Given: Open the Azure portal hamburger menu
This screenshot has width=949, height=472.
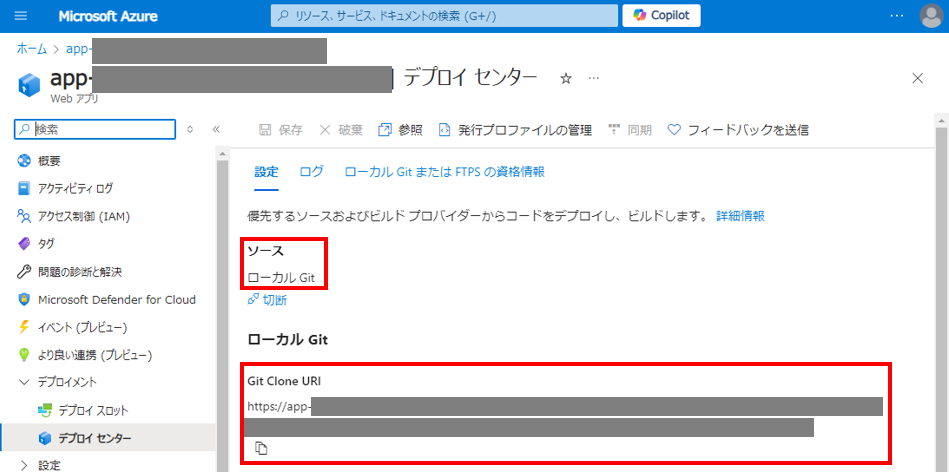Looking at the screenshot, I should [21, 16].
